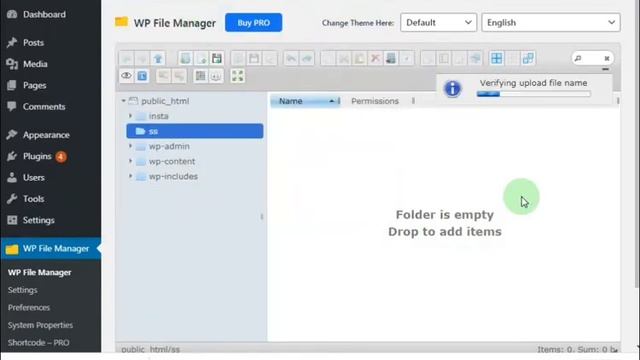Select the wp-content folder in tree
Viewport: 640px width, 360px height.
(172, 161)
